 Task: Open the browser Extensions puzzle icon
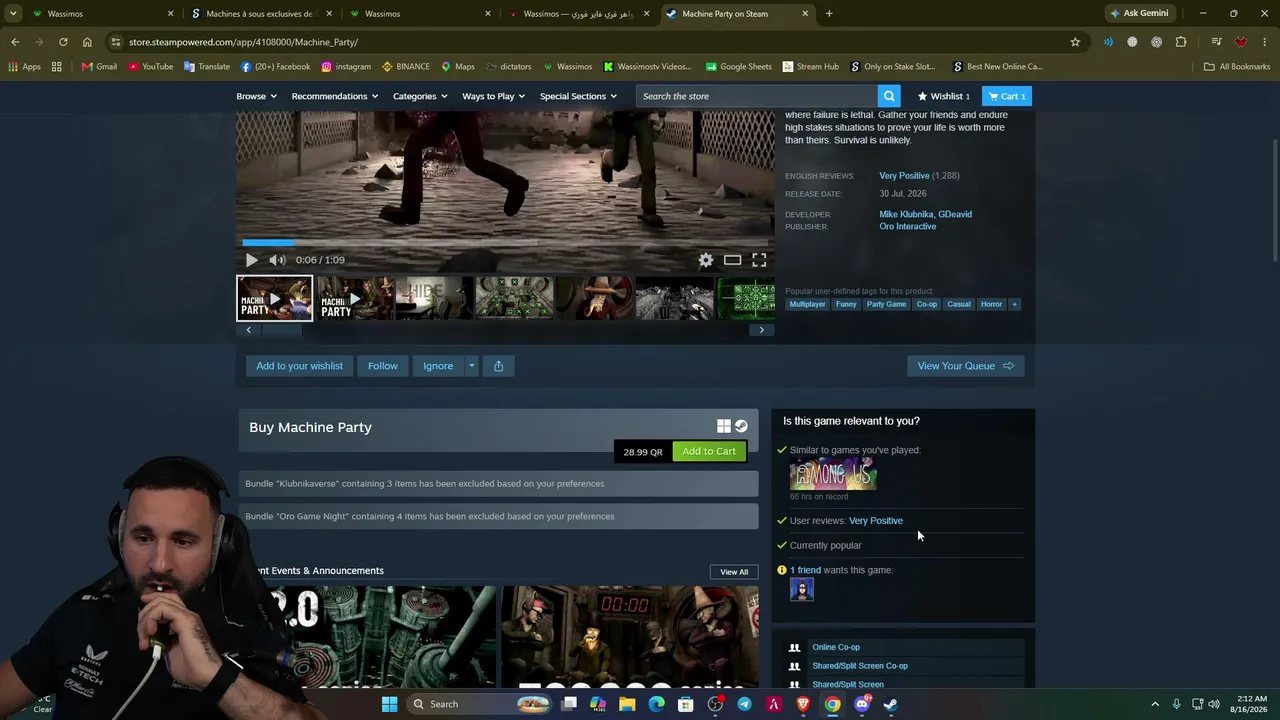[1181, 42]
